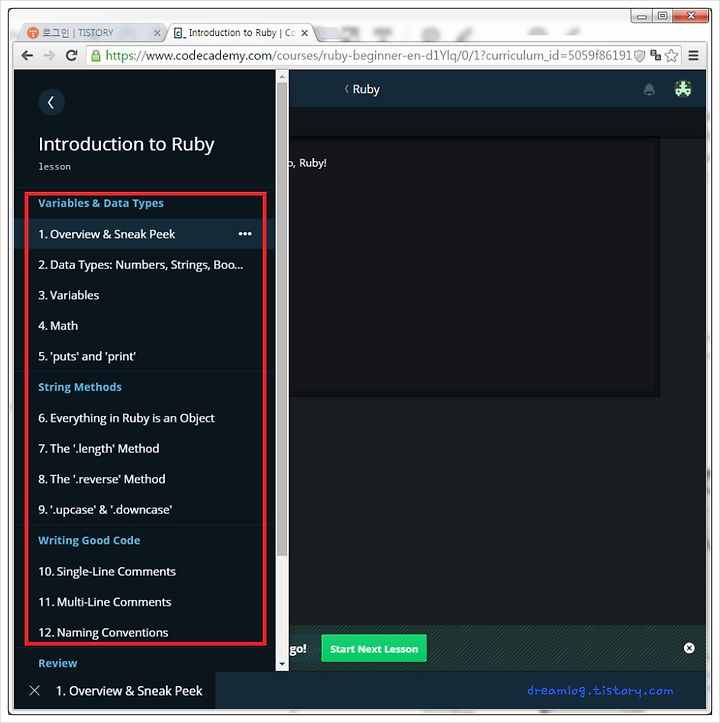The width and height of the screenshot is (720, 723).
Task: Click the String Methods section heading
Action: coord(80,387)
